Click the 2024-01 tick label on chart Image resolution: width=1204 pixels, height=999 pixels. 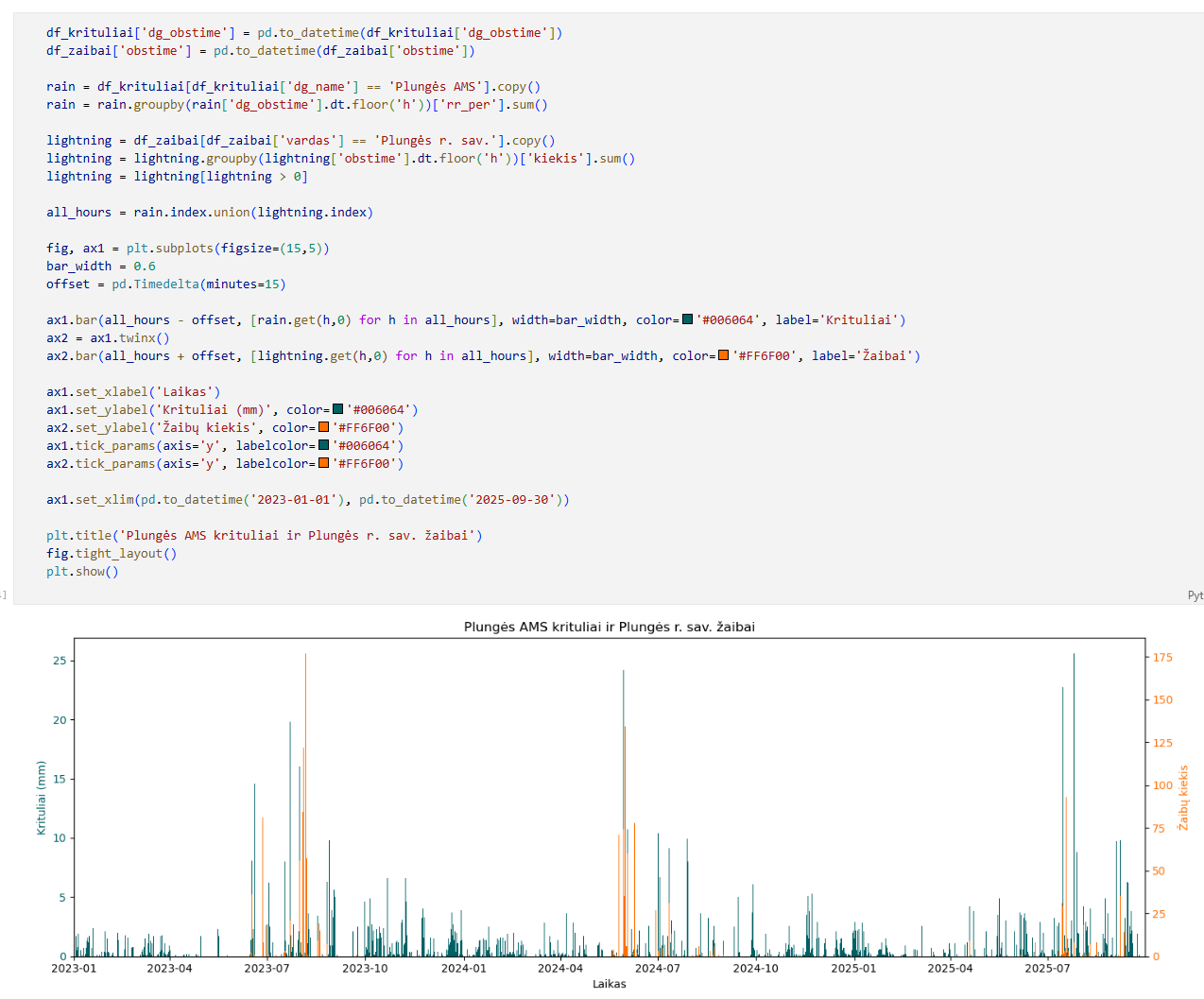(463, 968)
